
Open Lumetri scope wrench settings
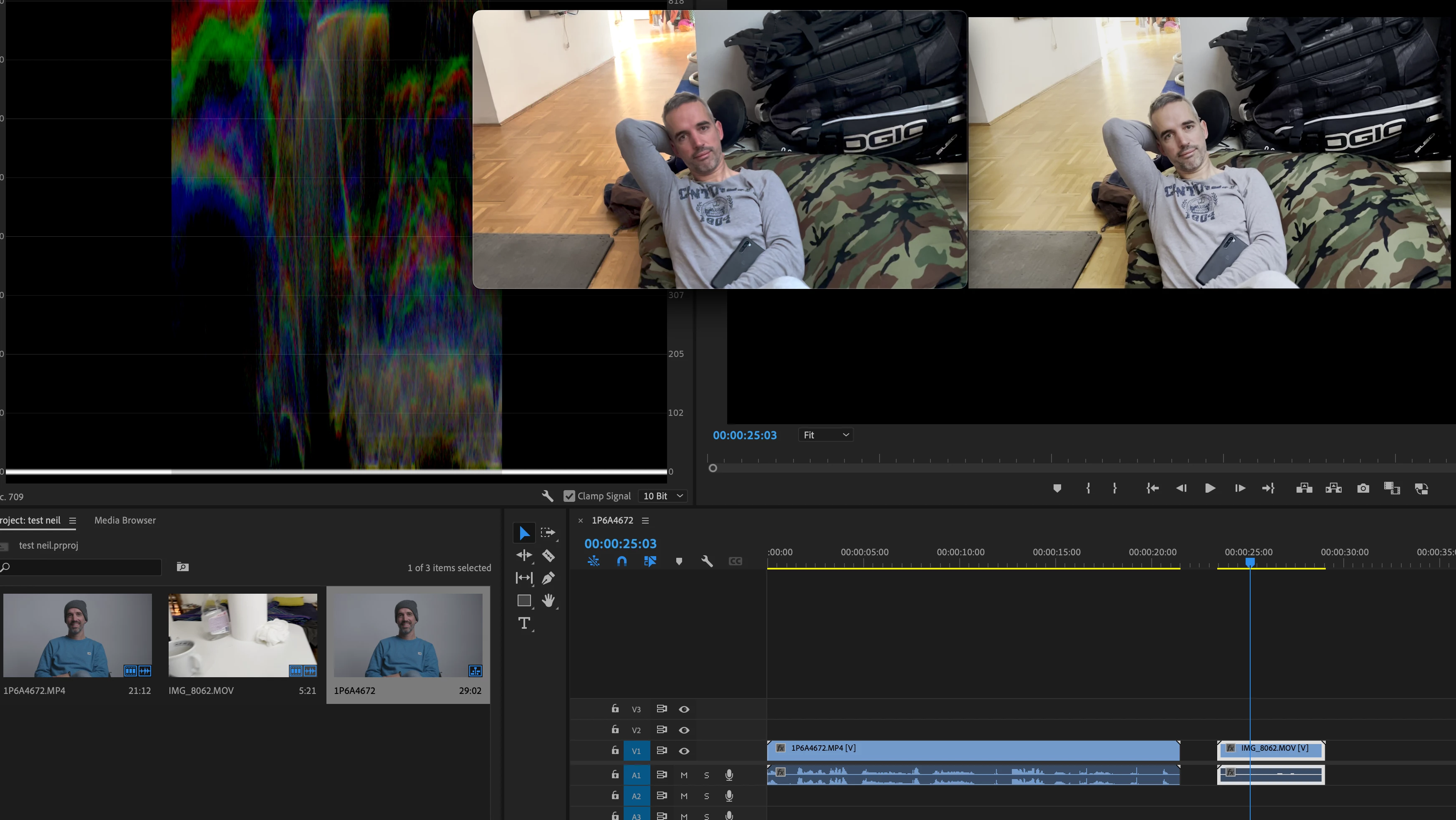coord(546,496)
